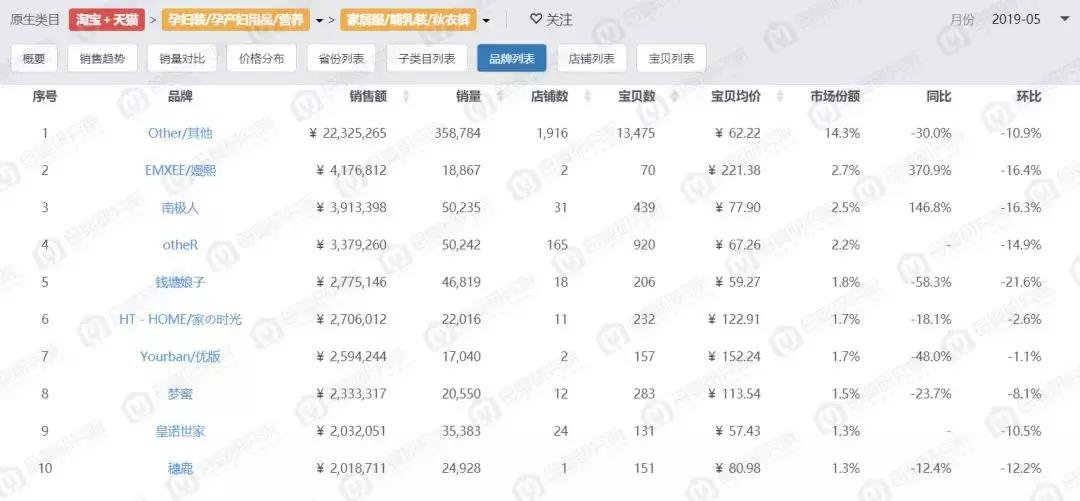Click the average price ¥ 152.24
1080x501 pixels.
pos(734,356)
